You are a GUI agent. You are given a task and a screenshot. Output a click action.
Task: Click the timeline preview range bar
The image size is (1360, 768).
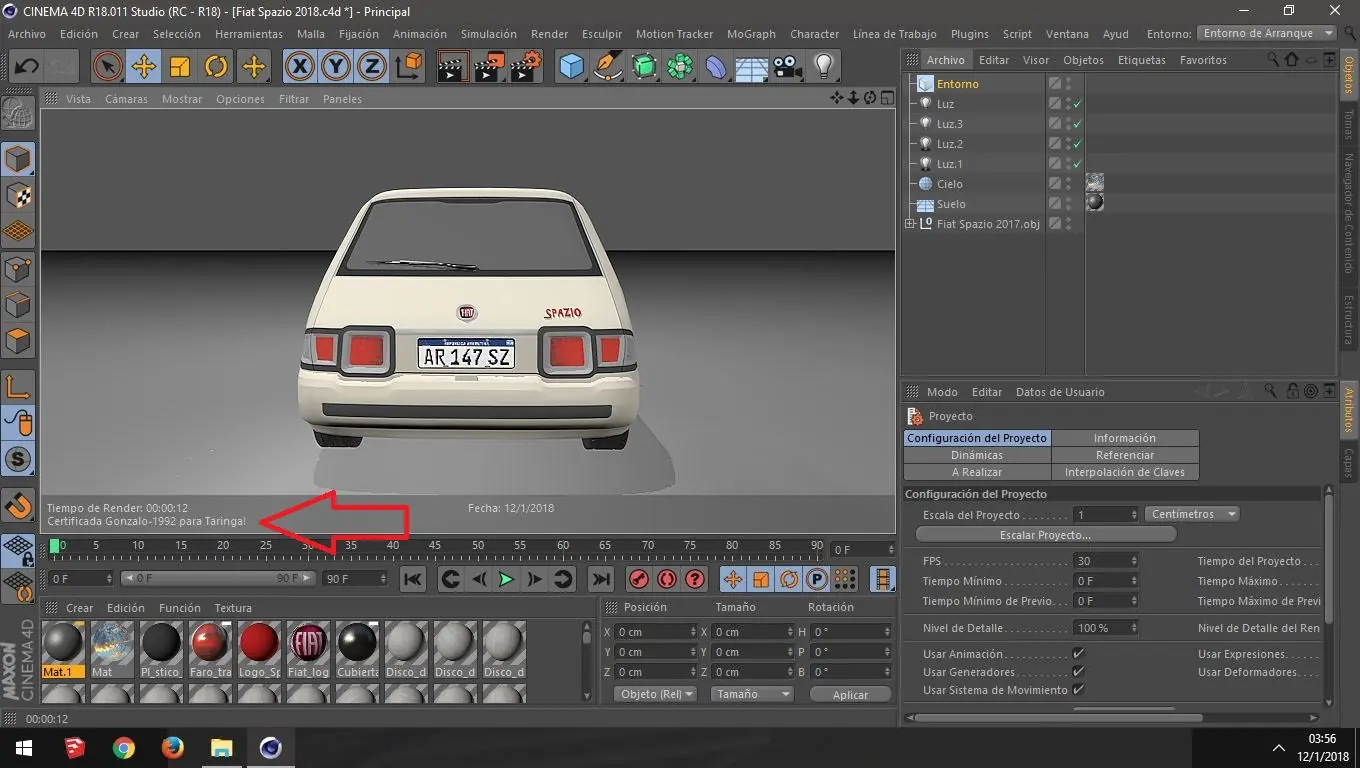216,578
